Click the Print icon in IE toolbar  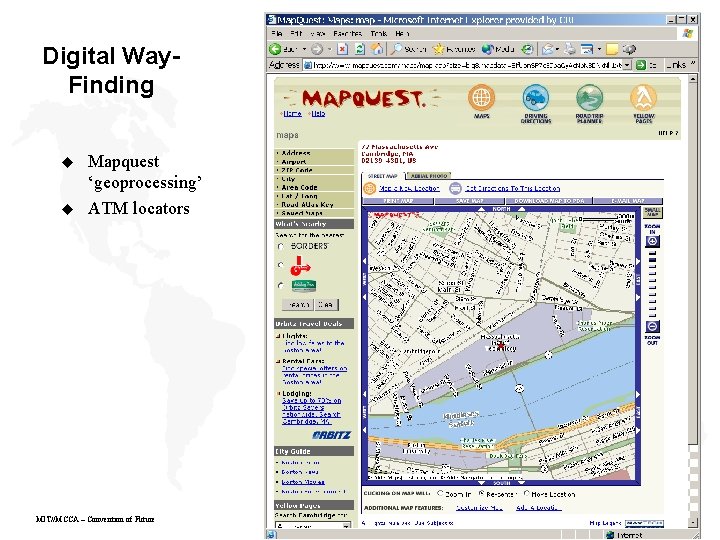click(570, 49)
